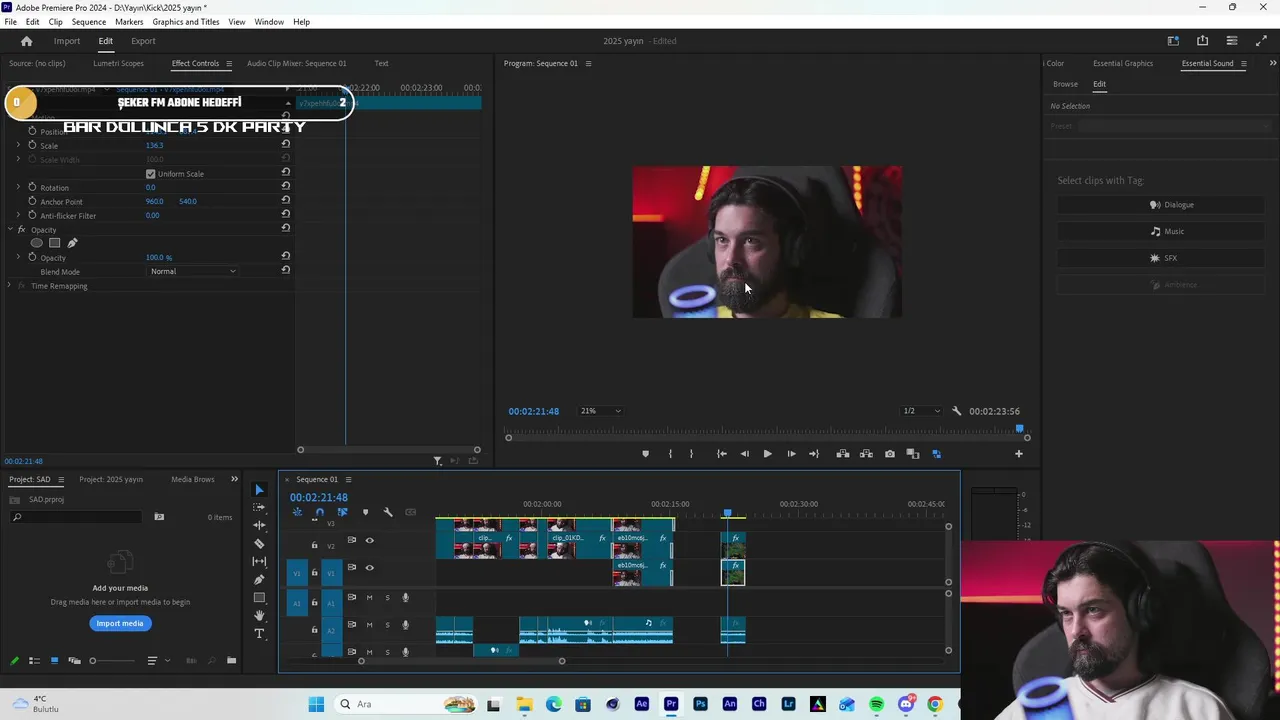Select the Rectangle tool
Image resolution: width=1280 pixels, height=720 pixels.
(259, 597)
